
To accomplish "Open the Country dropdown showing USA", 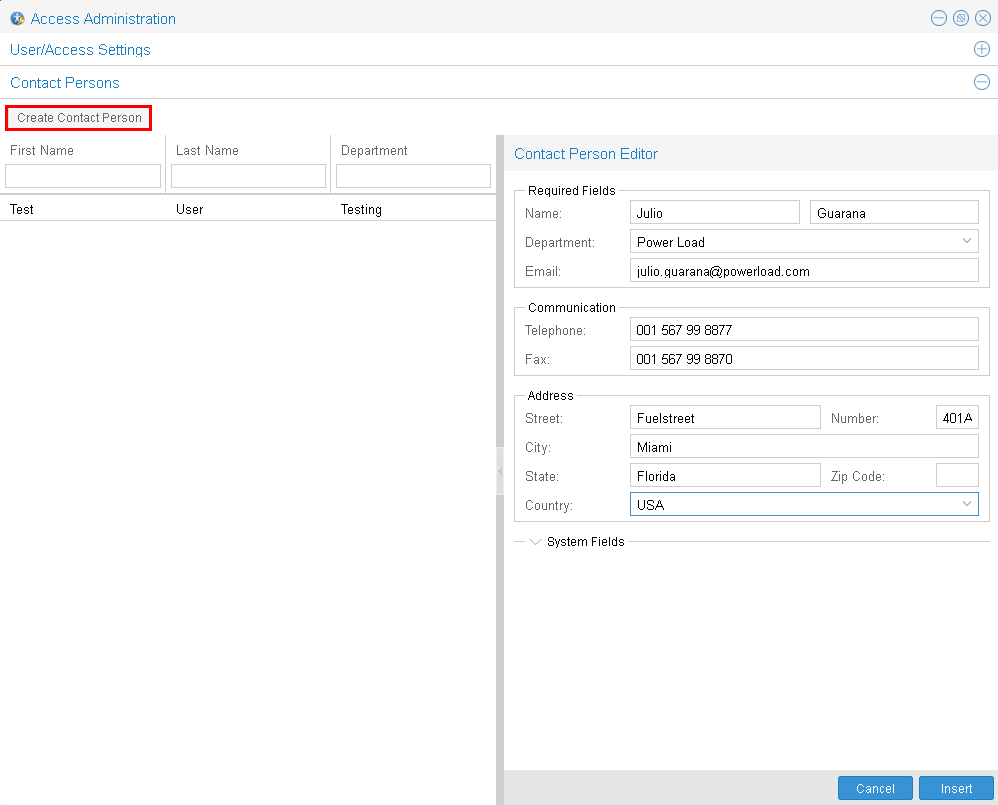I will [x=966, y=504].
